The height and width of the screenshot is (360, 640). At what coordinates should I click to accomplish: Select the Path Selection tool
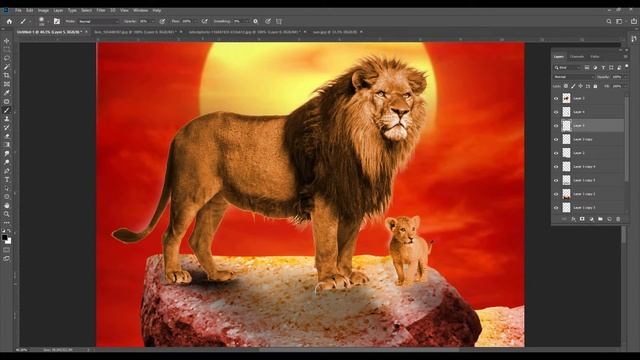point(7,188)
